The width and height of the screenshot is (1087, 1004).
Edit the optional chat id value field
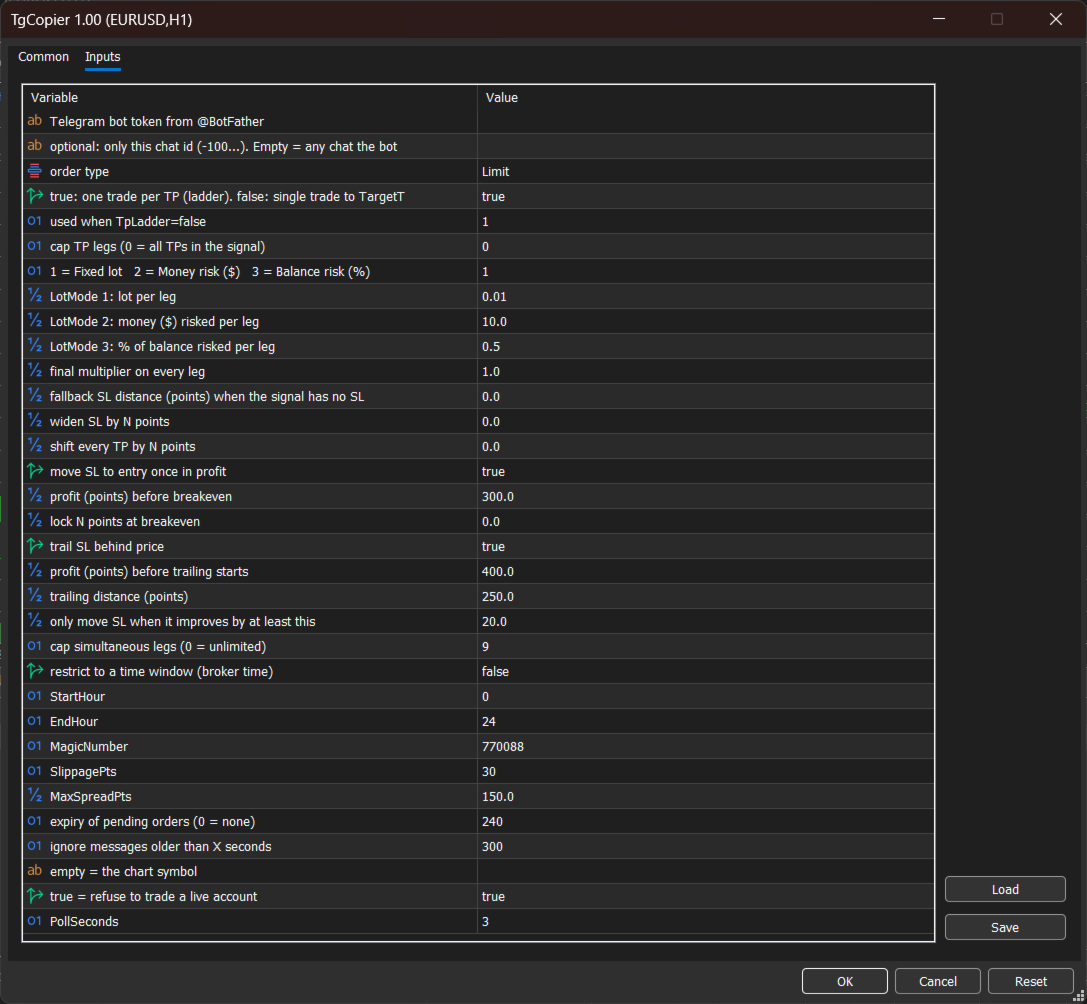click(706, 146)
